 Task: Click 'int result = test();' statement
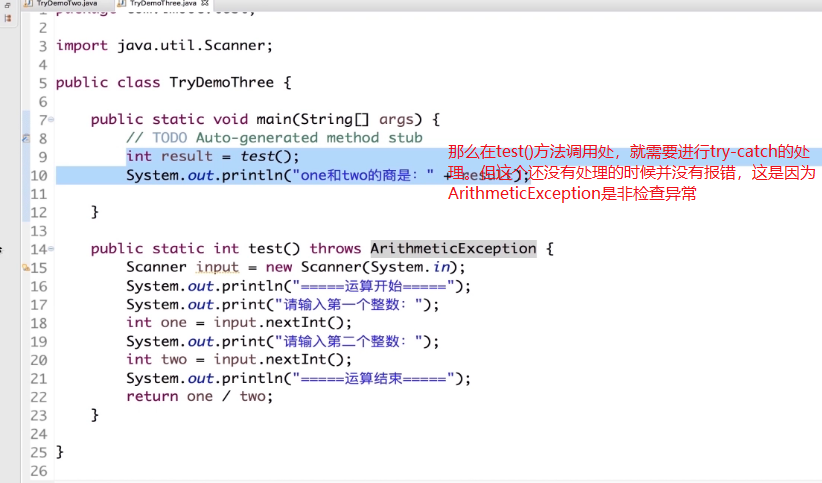pos(213,156)
